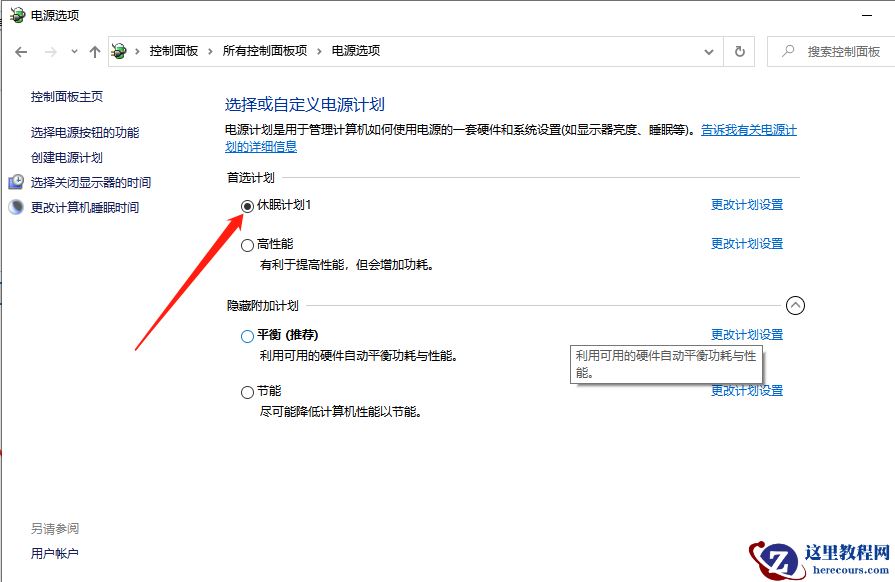
Task: Click the back navigation arrow
Action: click(x=21, y=51)
